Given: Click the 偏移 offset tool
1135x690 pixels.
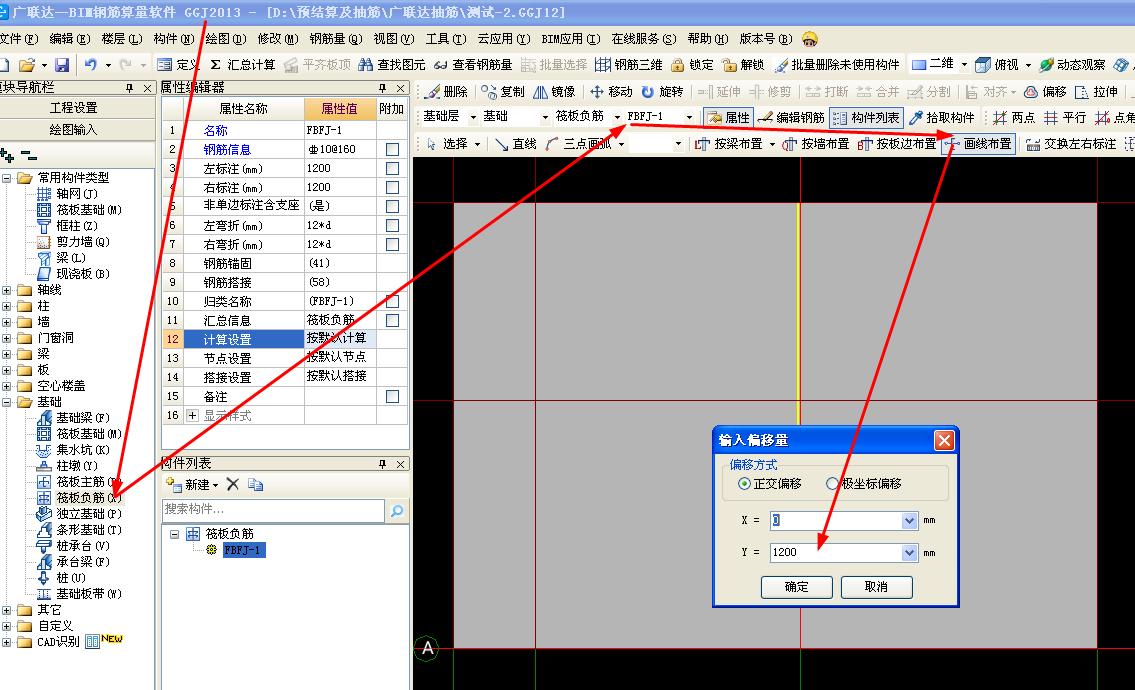Looking at the screenshot, I should 1045,91.
